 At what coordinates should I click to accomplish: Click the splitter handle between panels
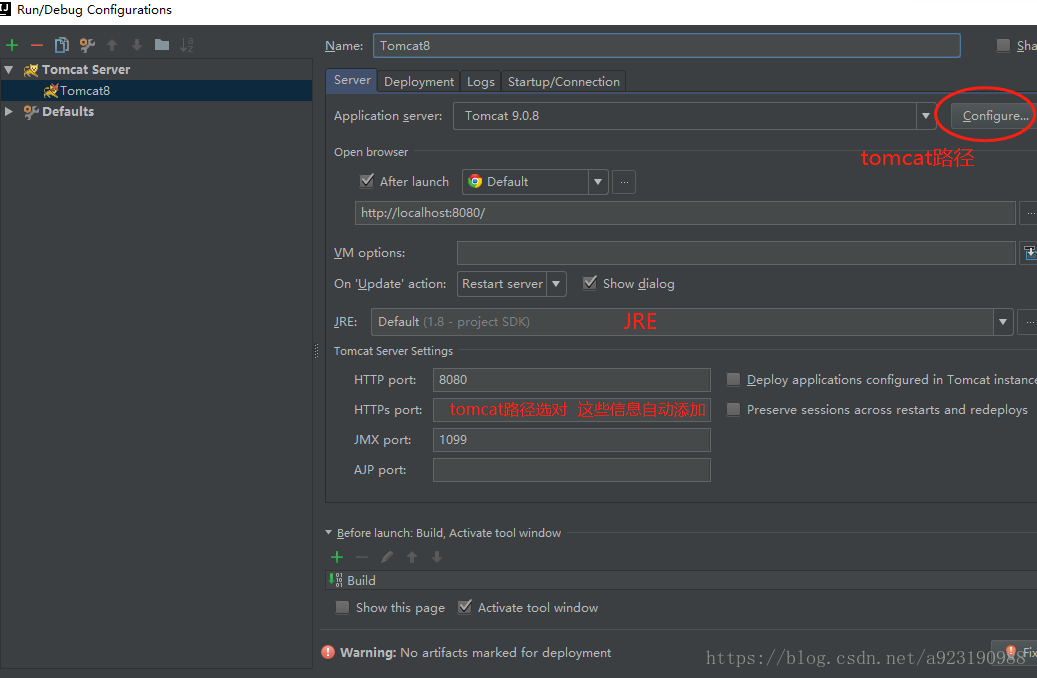pyautogui.click(x=316, y=351)
